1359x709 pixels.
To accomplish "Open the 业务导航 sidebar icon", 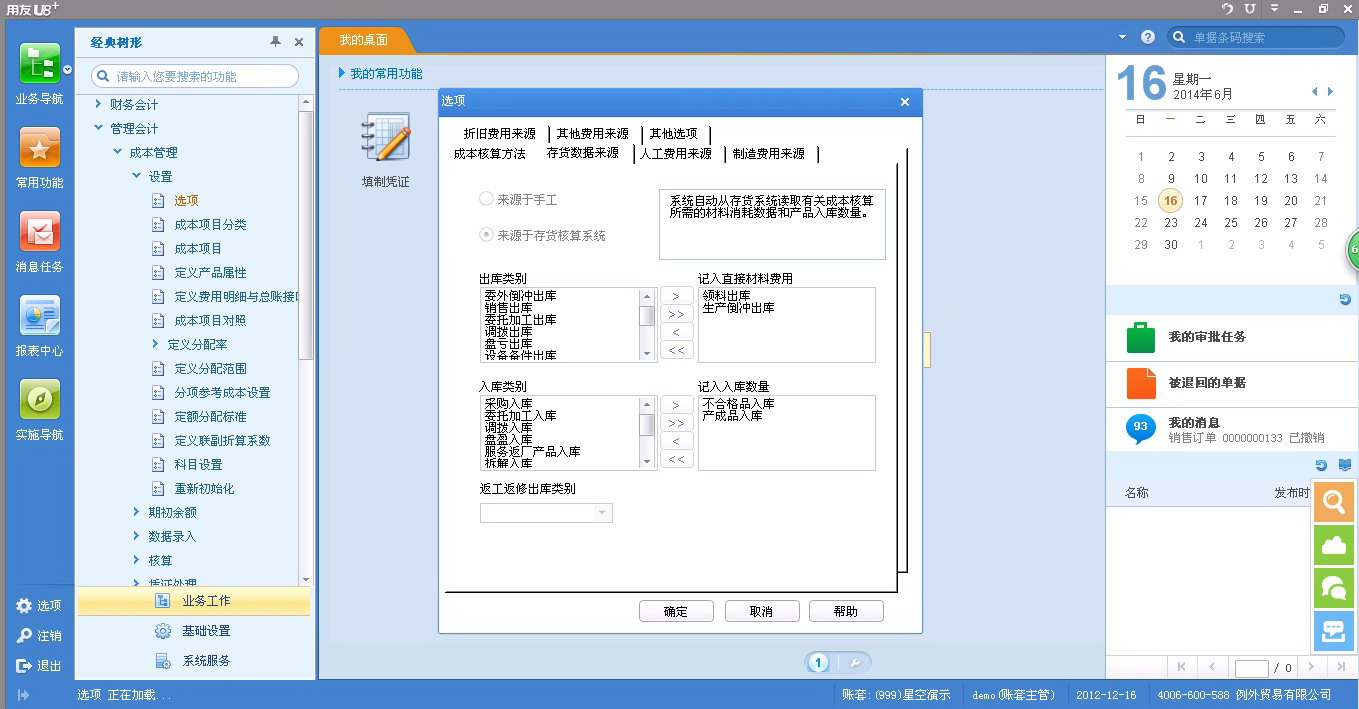I will 40,65.
